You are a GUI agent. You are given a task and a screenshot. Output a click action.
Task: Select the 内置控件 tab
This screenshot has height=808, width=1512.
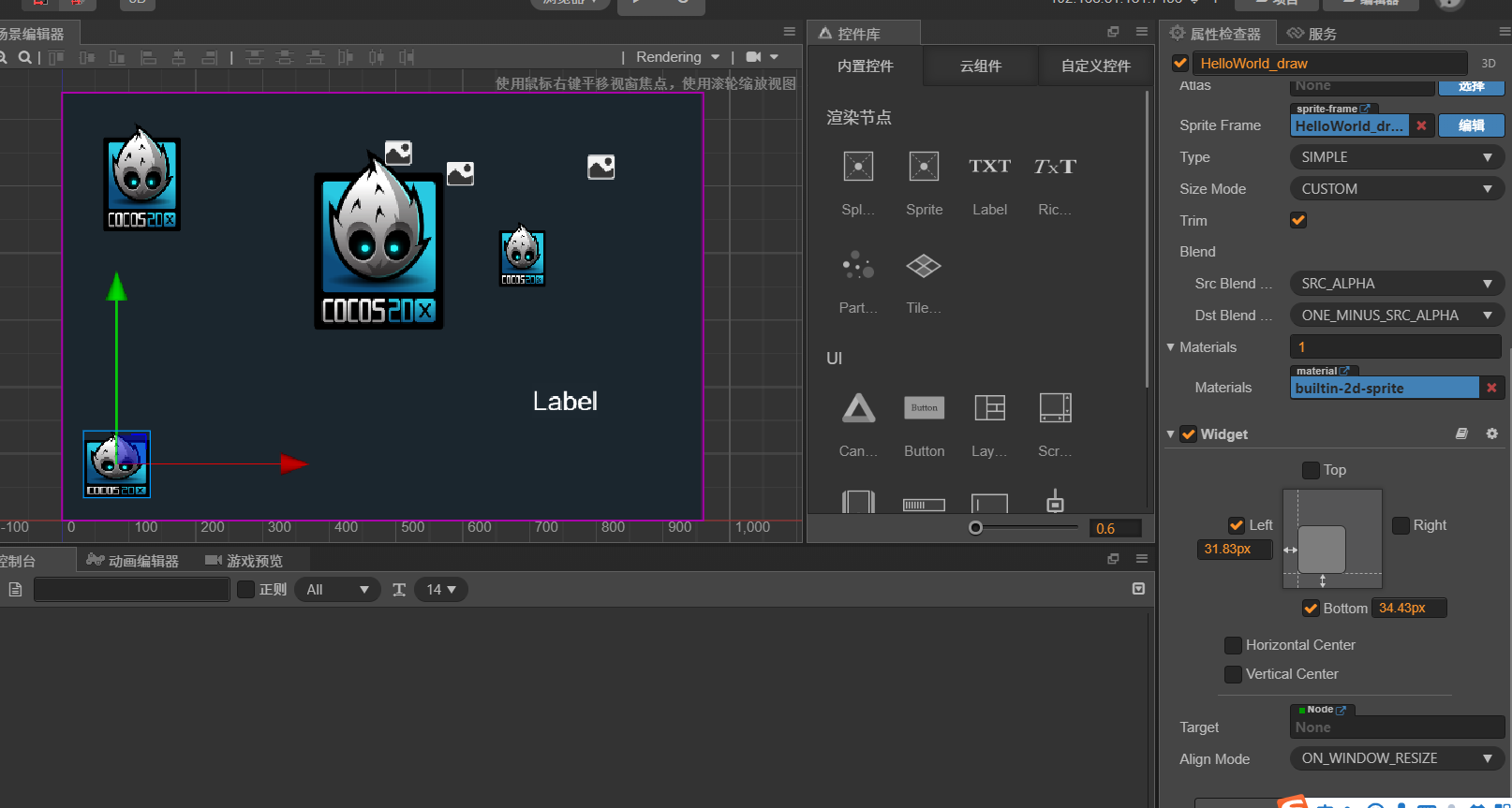tap(866, 66)
